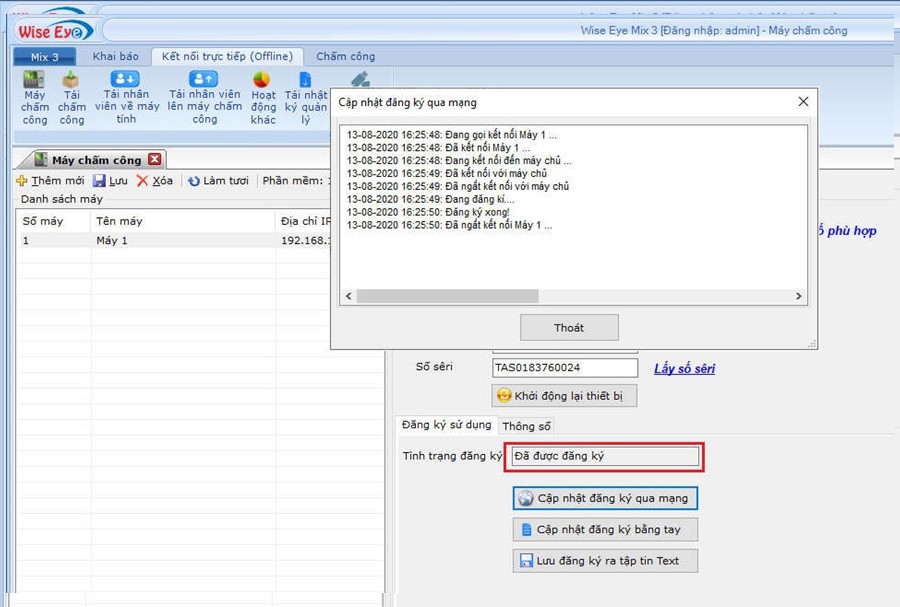Click the device number 1 cell
This screenshot has height=607, width=900.
[53, 240]
